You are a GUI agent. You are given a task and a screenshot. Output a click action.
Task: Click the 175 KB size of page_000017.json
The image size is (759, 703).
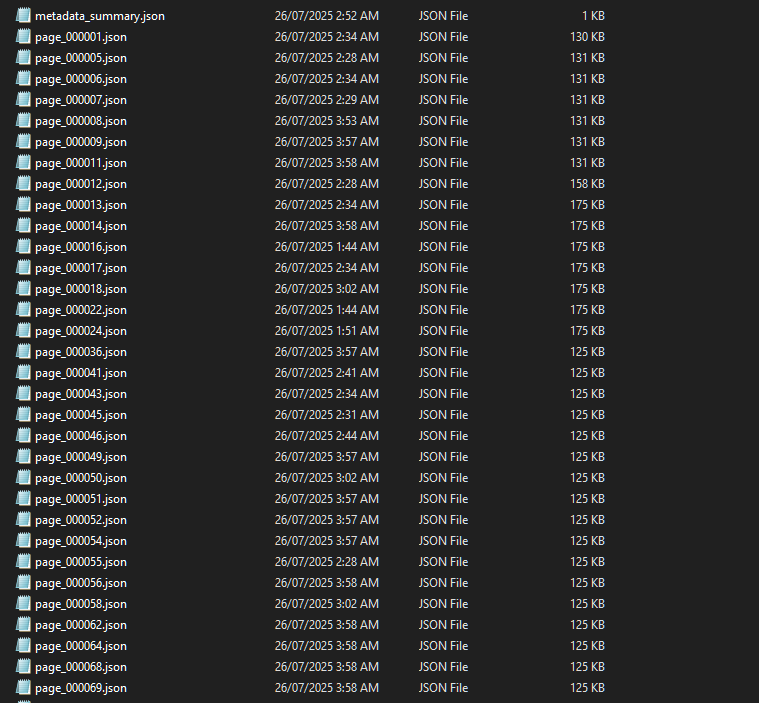click(x=587, y=268)
